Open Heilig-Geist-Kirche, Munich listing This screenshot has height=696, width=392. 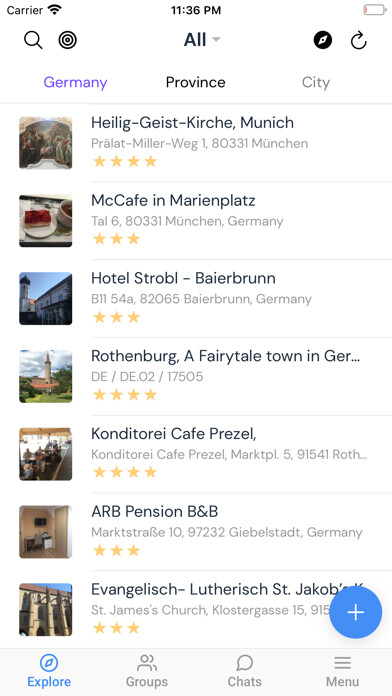(x=196, y=142)
